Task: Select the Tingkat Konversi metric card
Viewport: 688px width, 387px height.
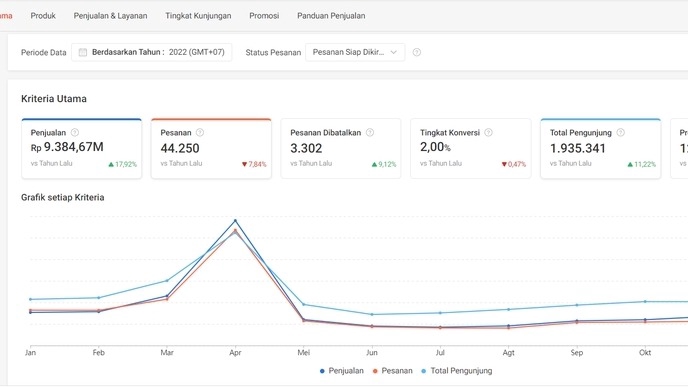Action: point(471,148)
